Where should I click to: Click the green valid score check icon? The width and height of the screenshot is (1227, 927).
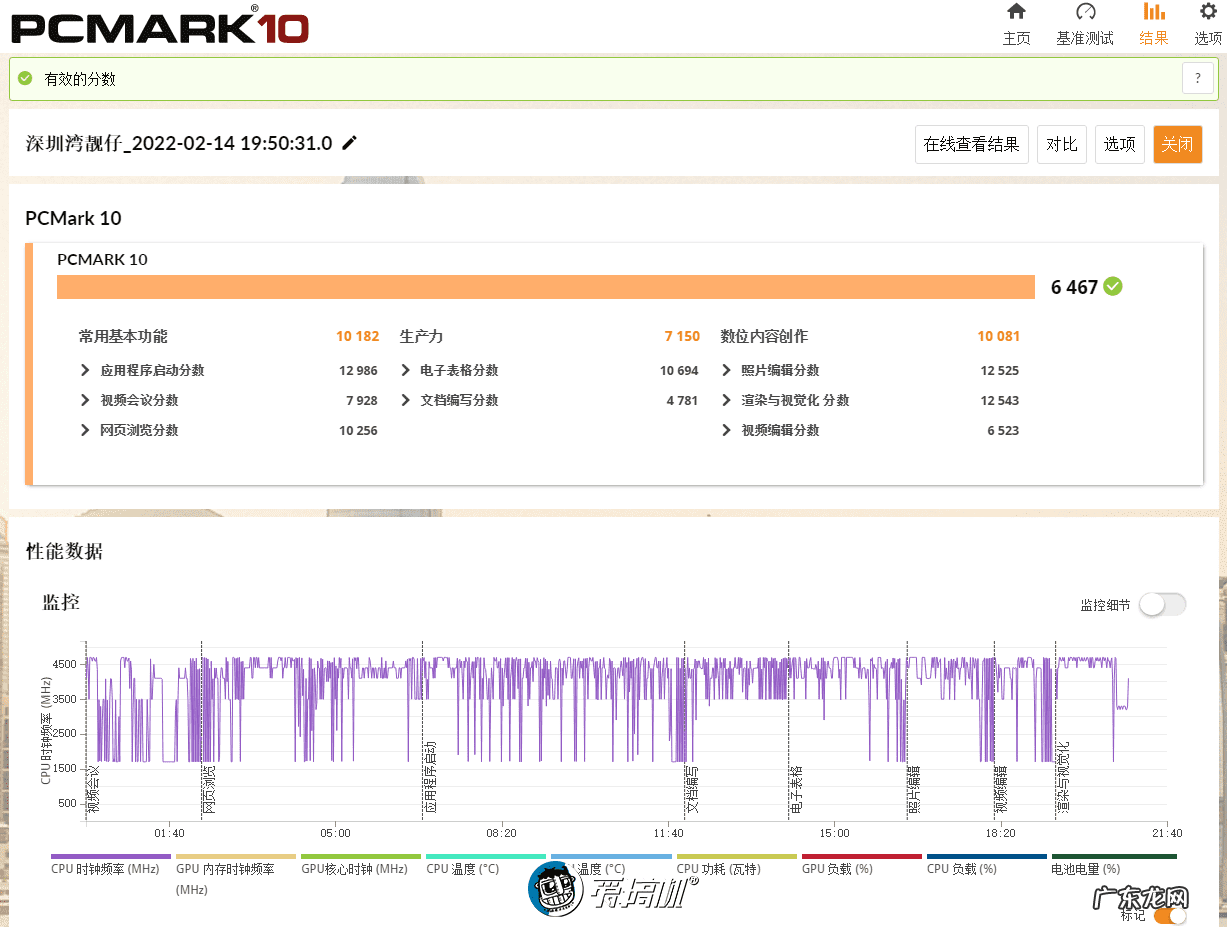[x=25, y=78]
